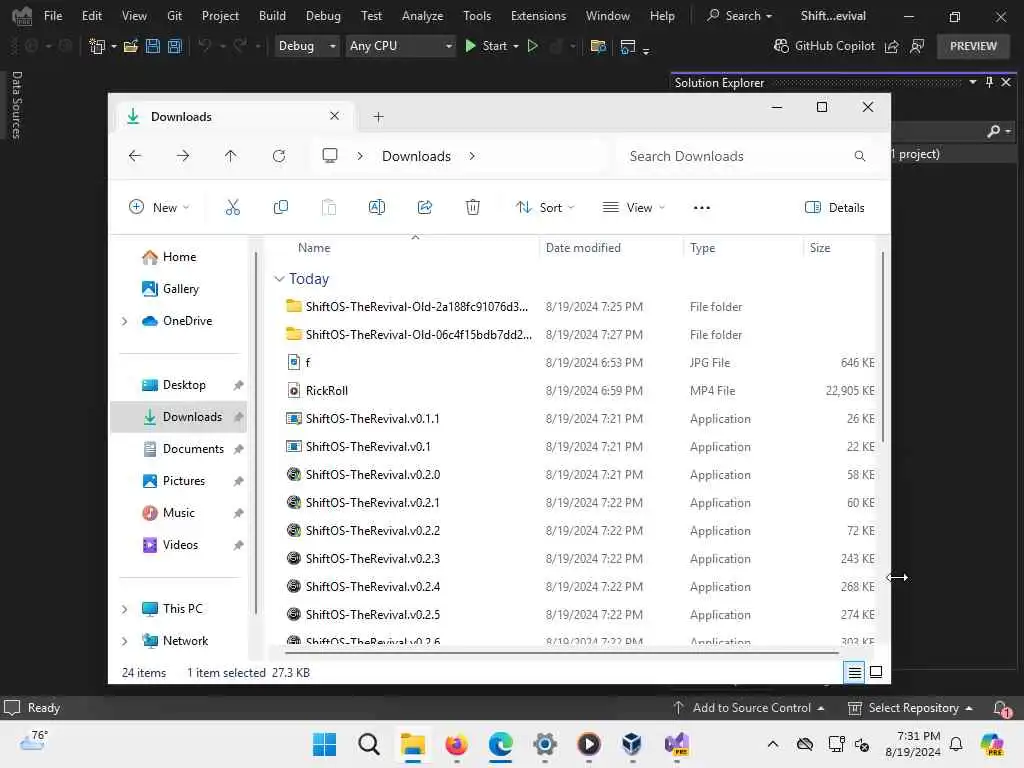Image resolution: width=1024 pixels, height=768 pixels.
Task: Open the Project menu
Action: click(220, 16)
